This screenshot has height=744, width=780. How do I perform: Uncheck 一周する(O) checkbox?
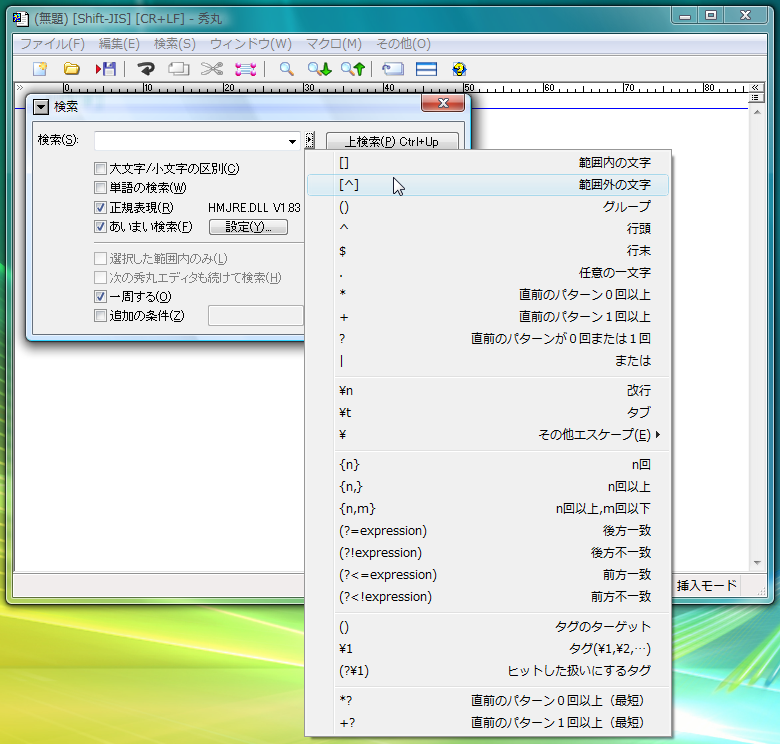coord(100,296)
